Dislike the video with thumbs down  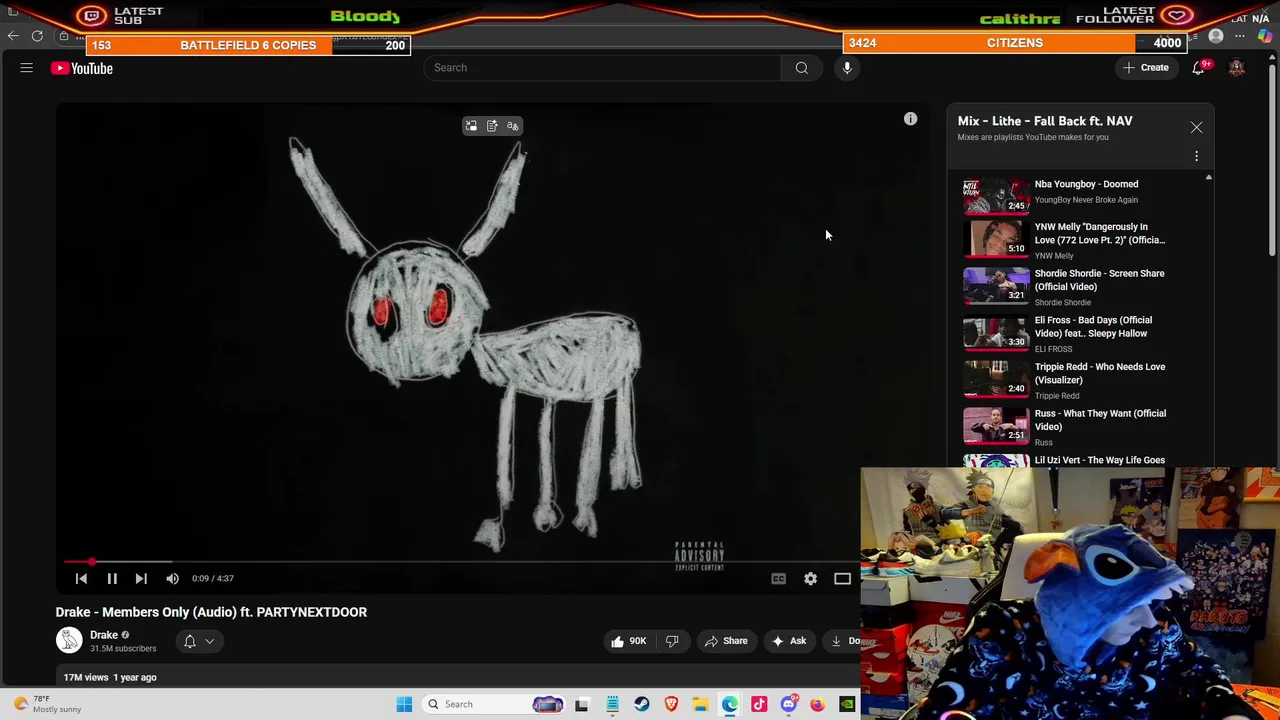tap(672, 641)
